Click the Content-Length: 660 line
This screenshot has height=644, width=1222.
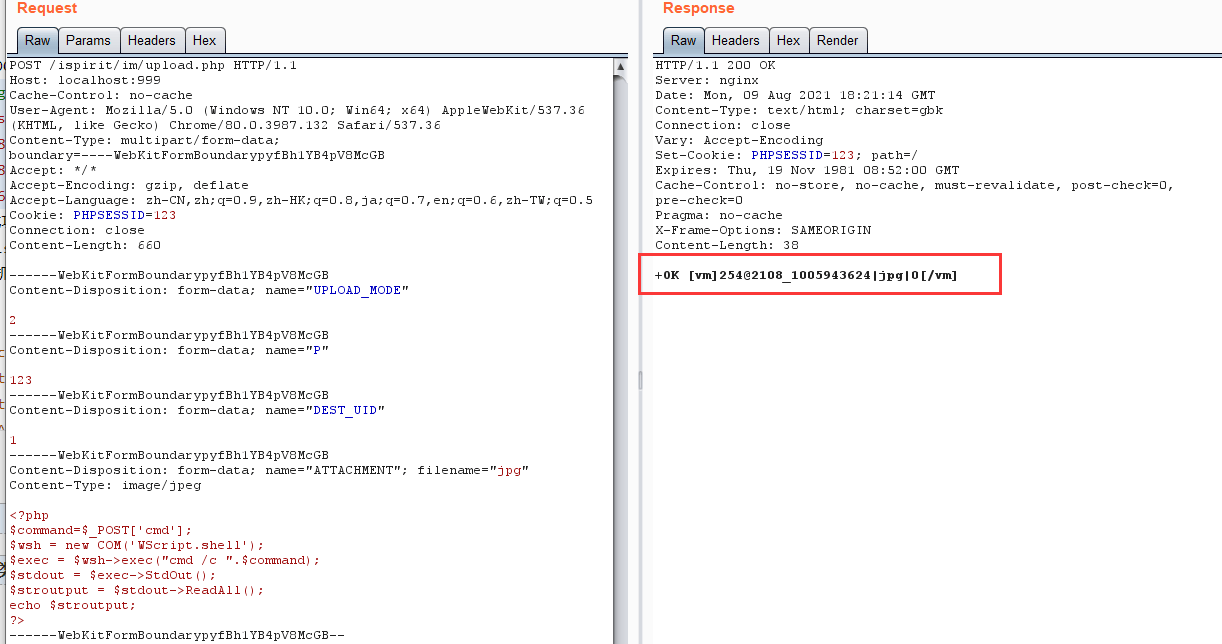(85, 245)
